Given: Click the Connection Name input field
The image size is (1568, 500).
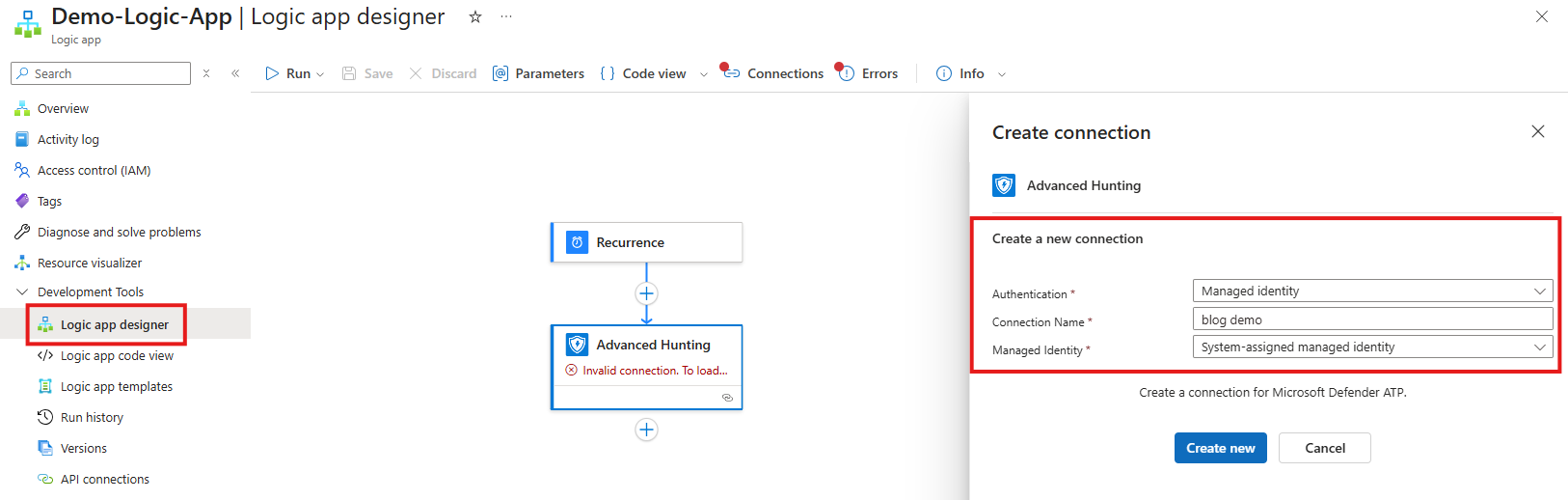Looking at the screenshot, I should pyautogui.click(x=1371, y=319).
